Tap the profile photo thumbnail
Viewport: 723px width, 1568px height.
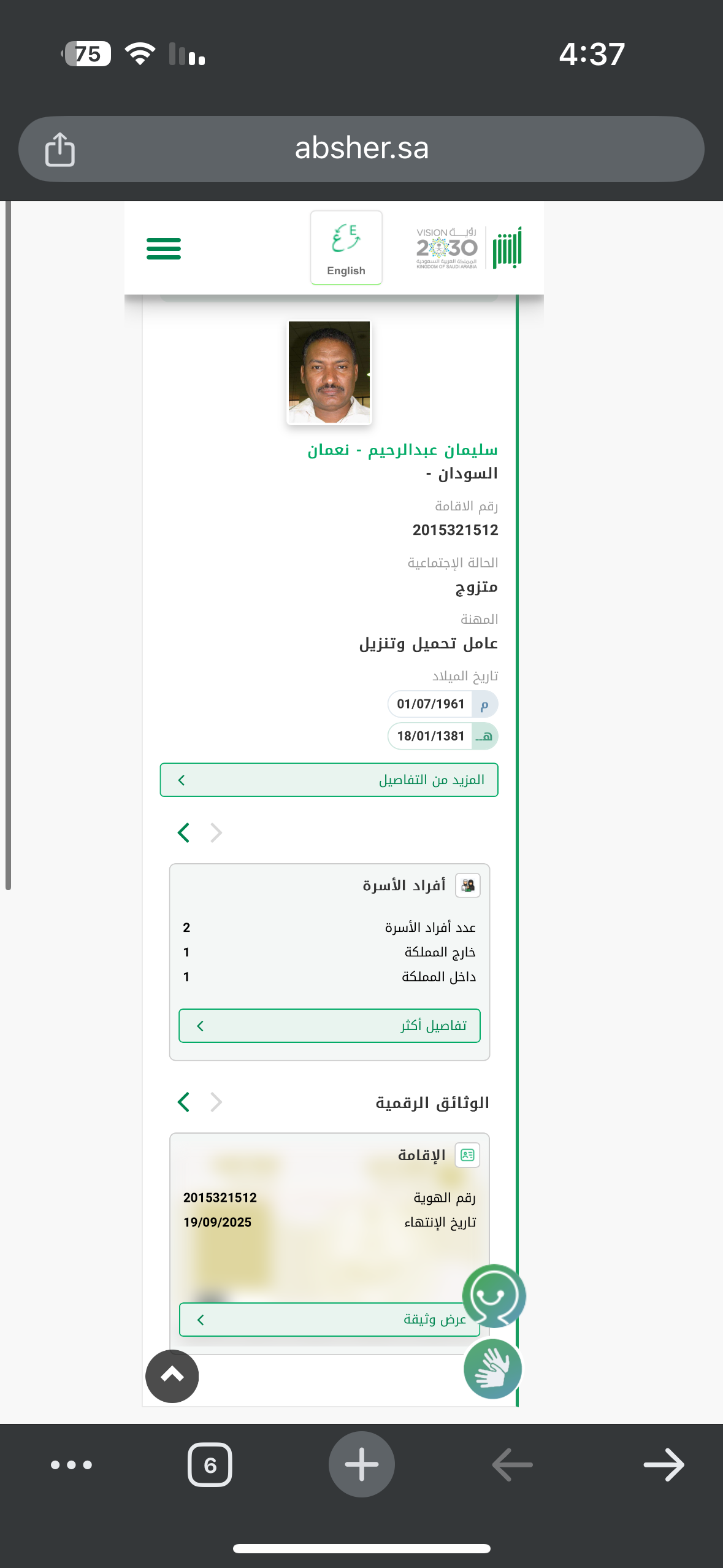point(329,372)
